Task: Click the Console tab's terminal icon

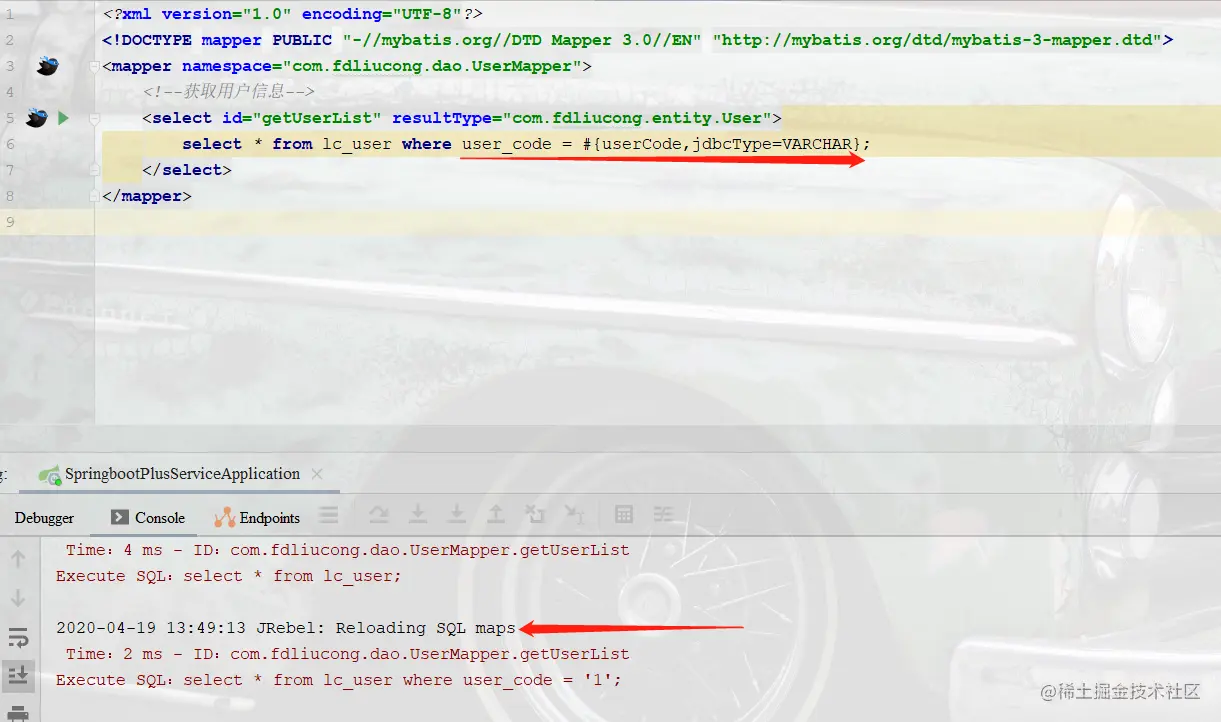Action: (120, 517)
